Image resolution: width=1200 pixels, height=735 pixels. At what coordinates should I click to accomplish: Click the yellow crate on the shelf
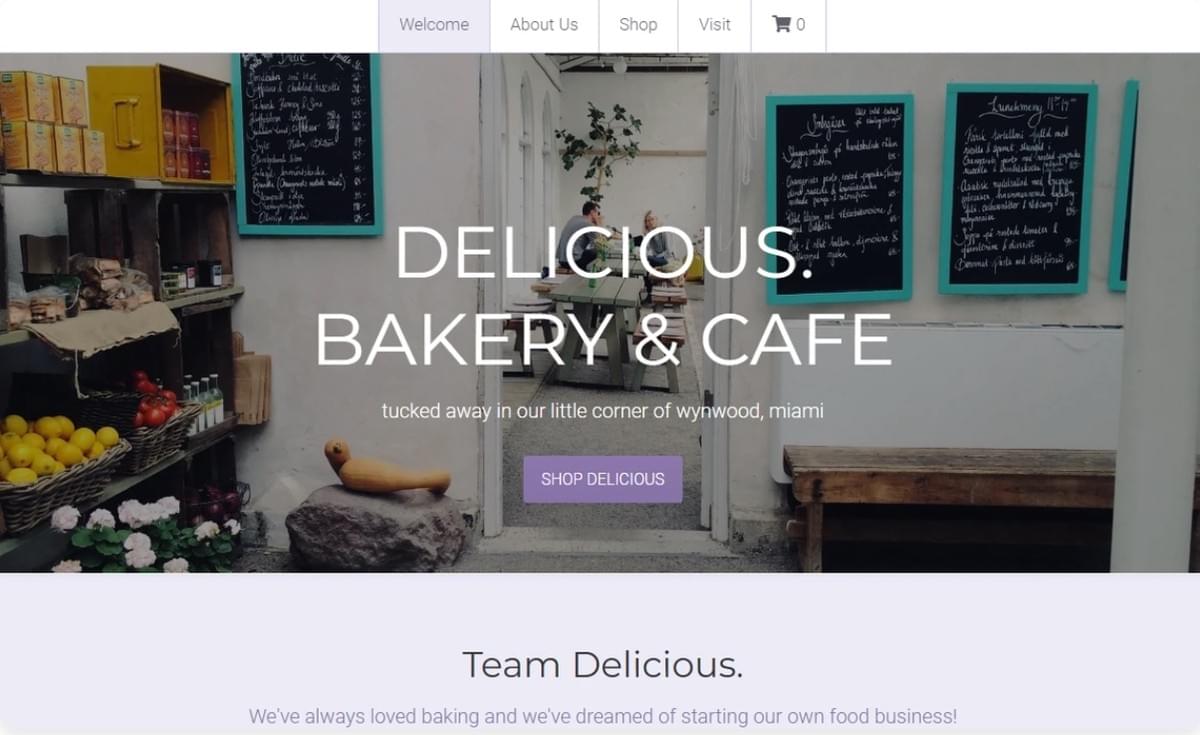click(x=160, y=123)
